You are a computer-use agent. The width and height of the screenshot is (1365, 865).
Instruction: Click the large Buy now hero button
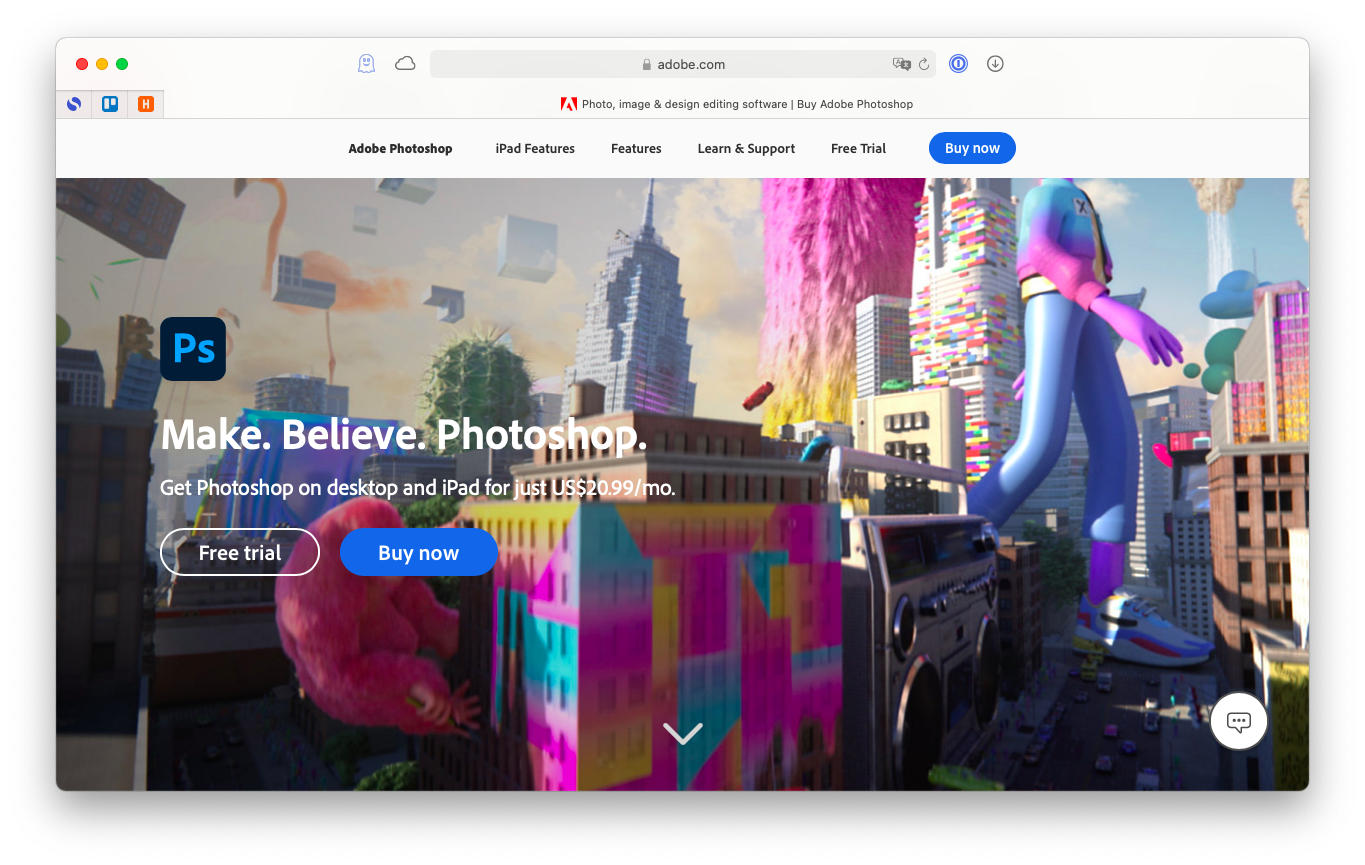click(x=418, y=552)
